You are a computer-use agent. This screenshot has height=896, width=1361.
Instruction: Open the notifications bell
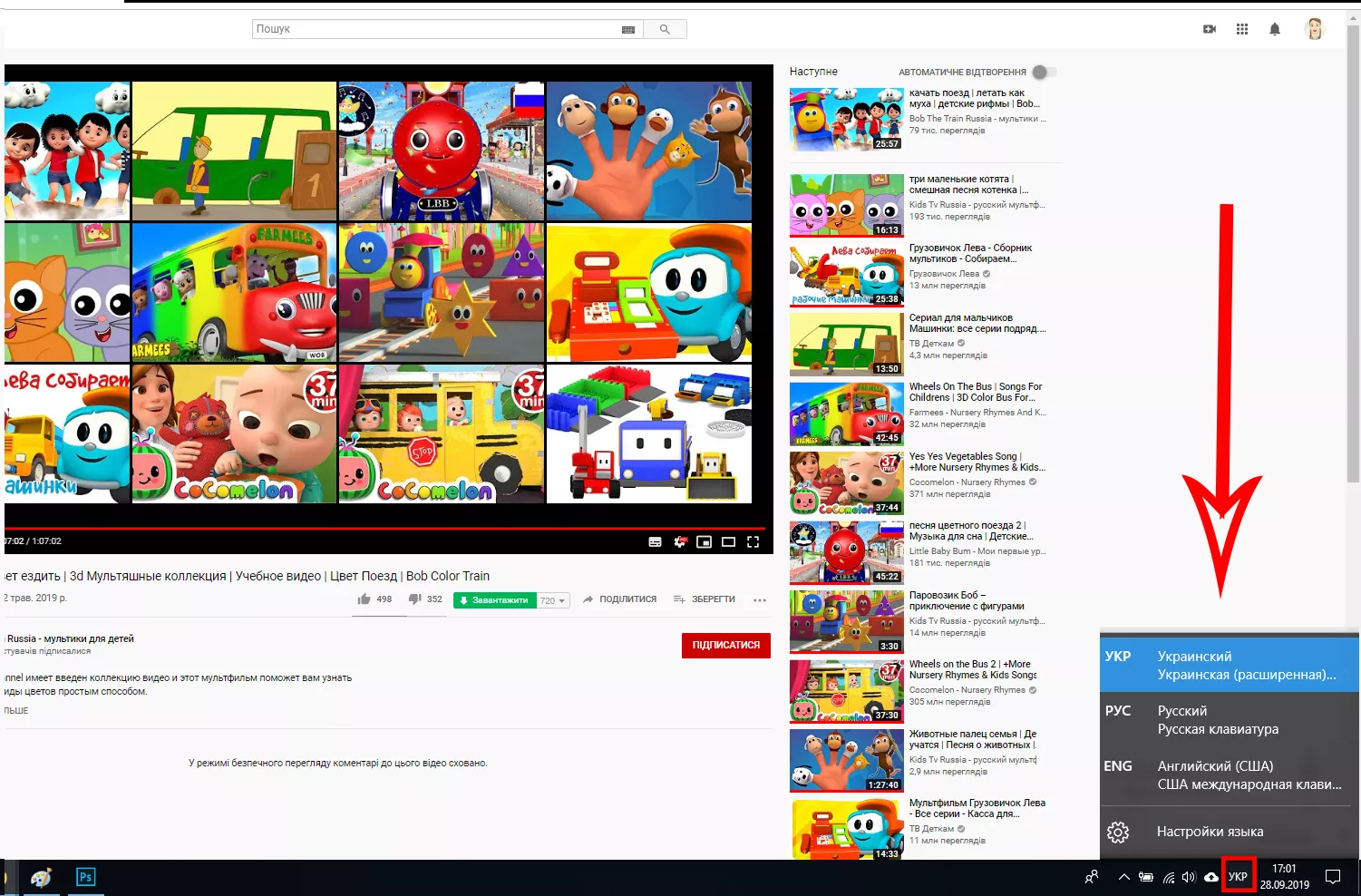coord(1275,29)
